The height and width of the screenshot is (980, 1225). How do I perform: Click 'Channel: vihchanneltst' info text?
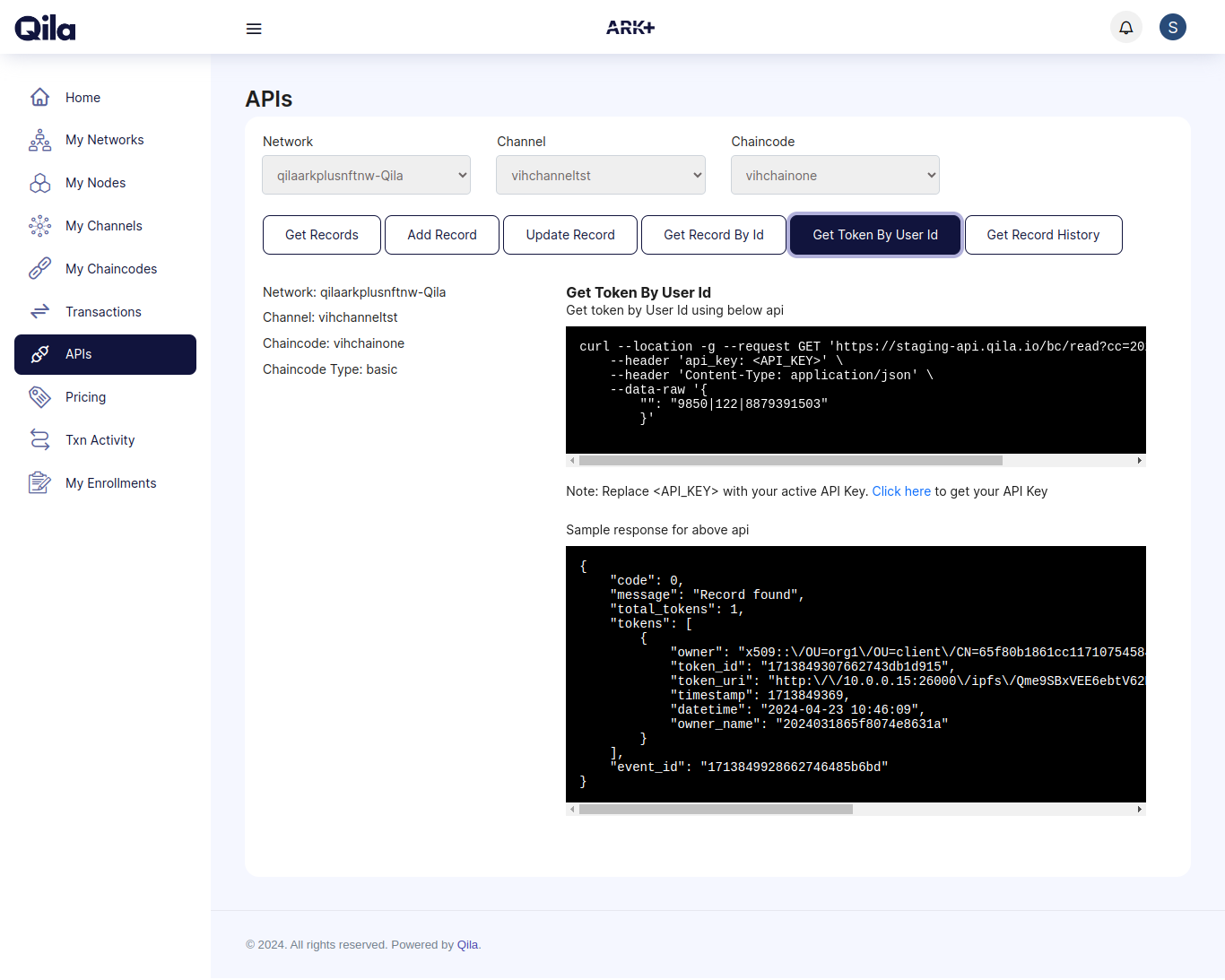click(330, 317)
